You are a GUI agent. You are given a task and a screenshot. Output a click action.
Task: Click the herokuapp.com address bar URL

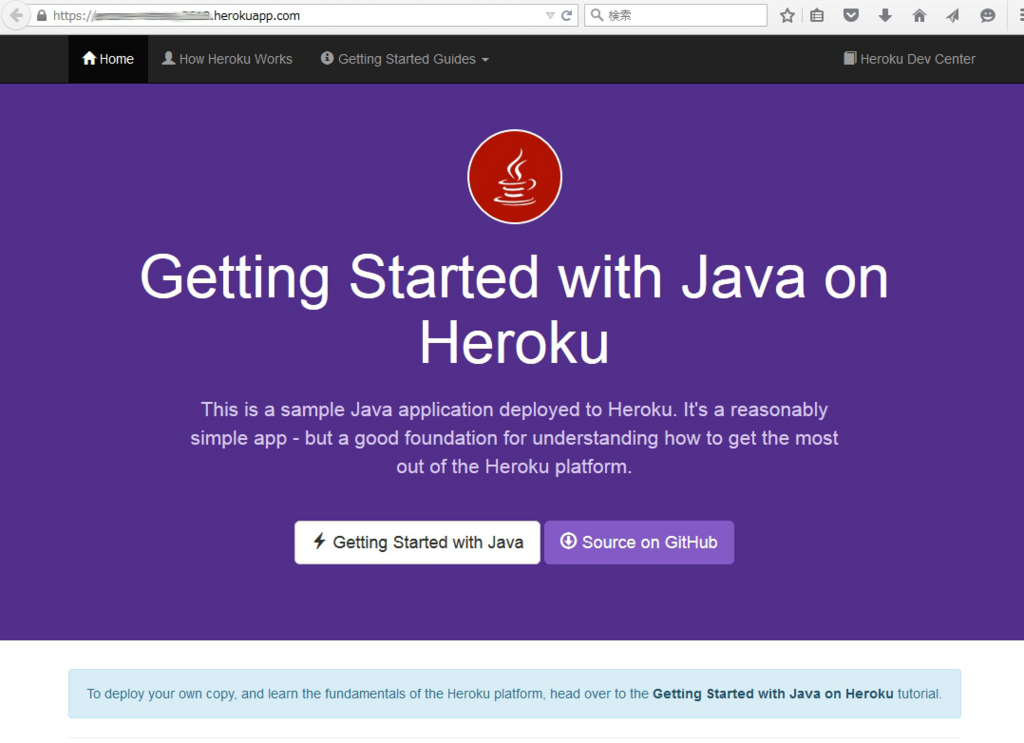click(176, 16)
